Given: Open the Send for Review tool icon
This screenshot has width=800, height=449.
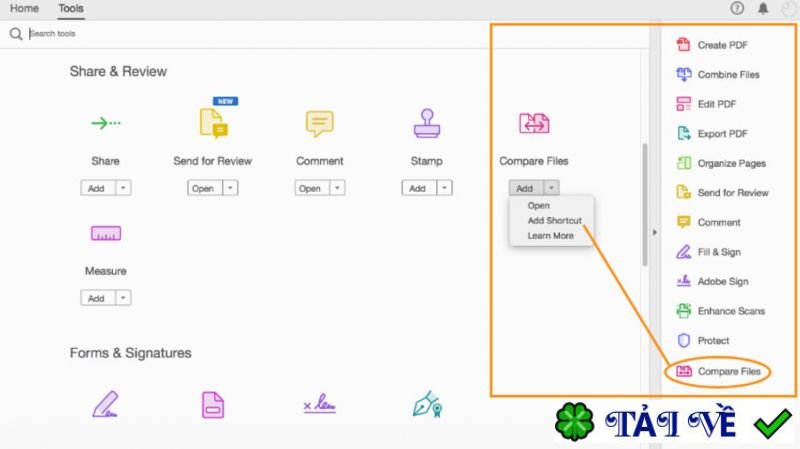Looking at the screenshot, I should (x=213, y=123).
